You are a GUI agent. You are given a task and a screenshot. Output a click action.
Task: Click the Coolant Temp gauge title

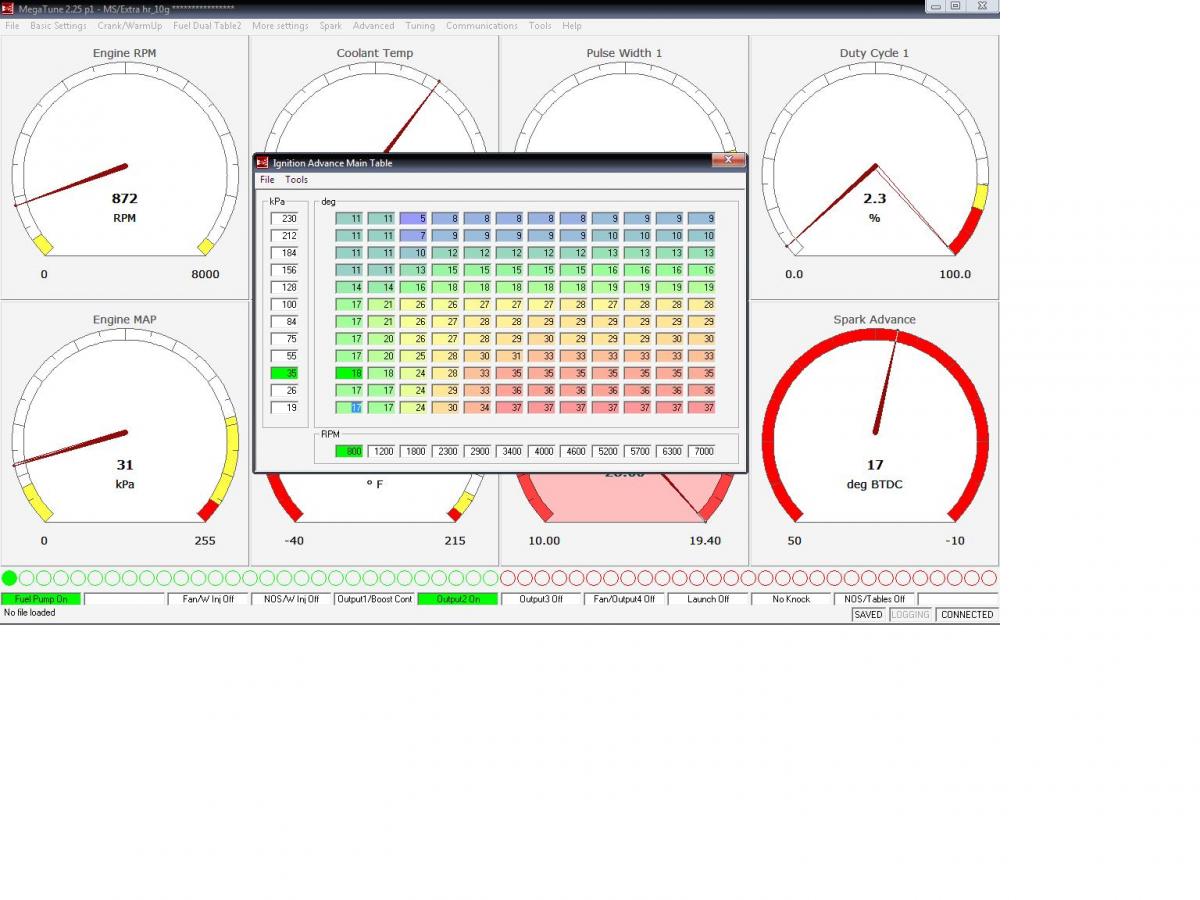click(x=374, y=53)
